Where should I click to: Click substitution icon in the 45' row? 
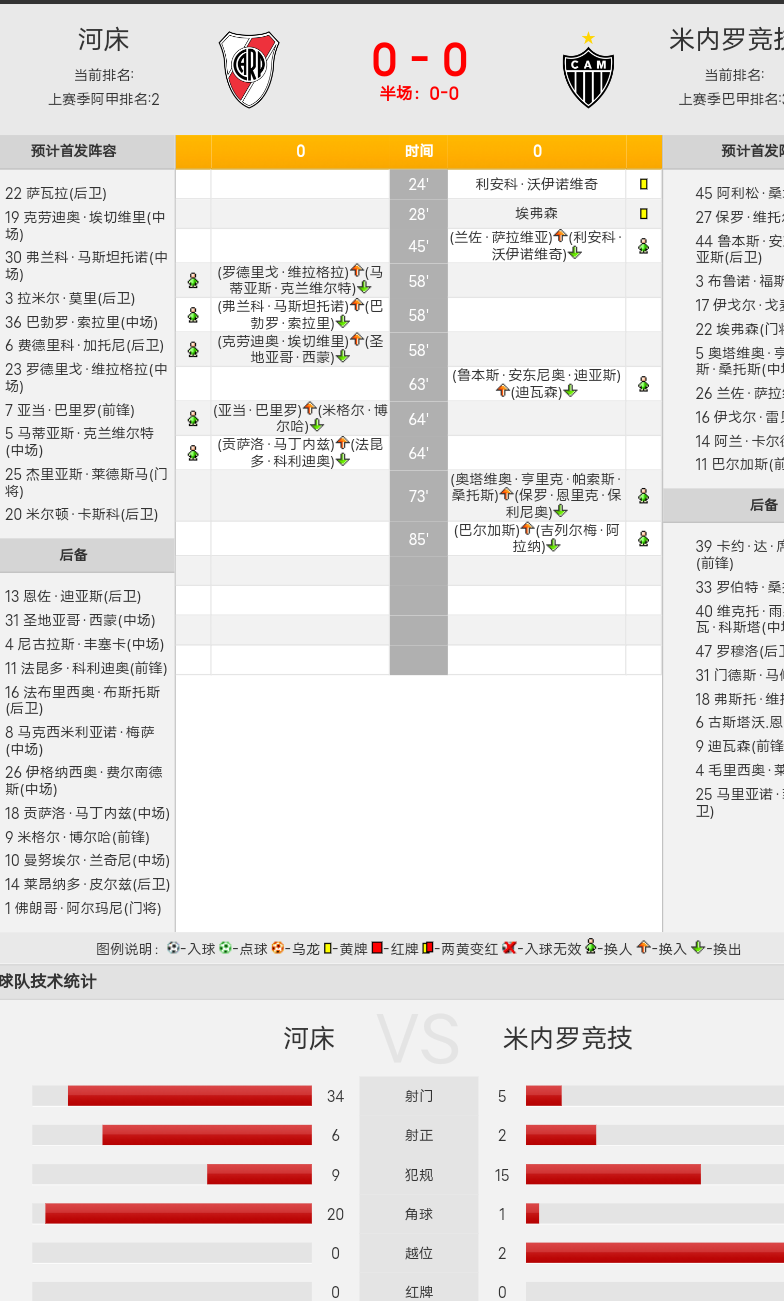(644, 246)
